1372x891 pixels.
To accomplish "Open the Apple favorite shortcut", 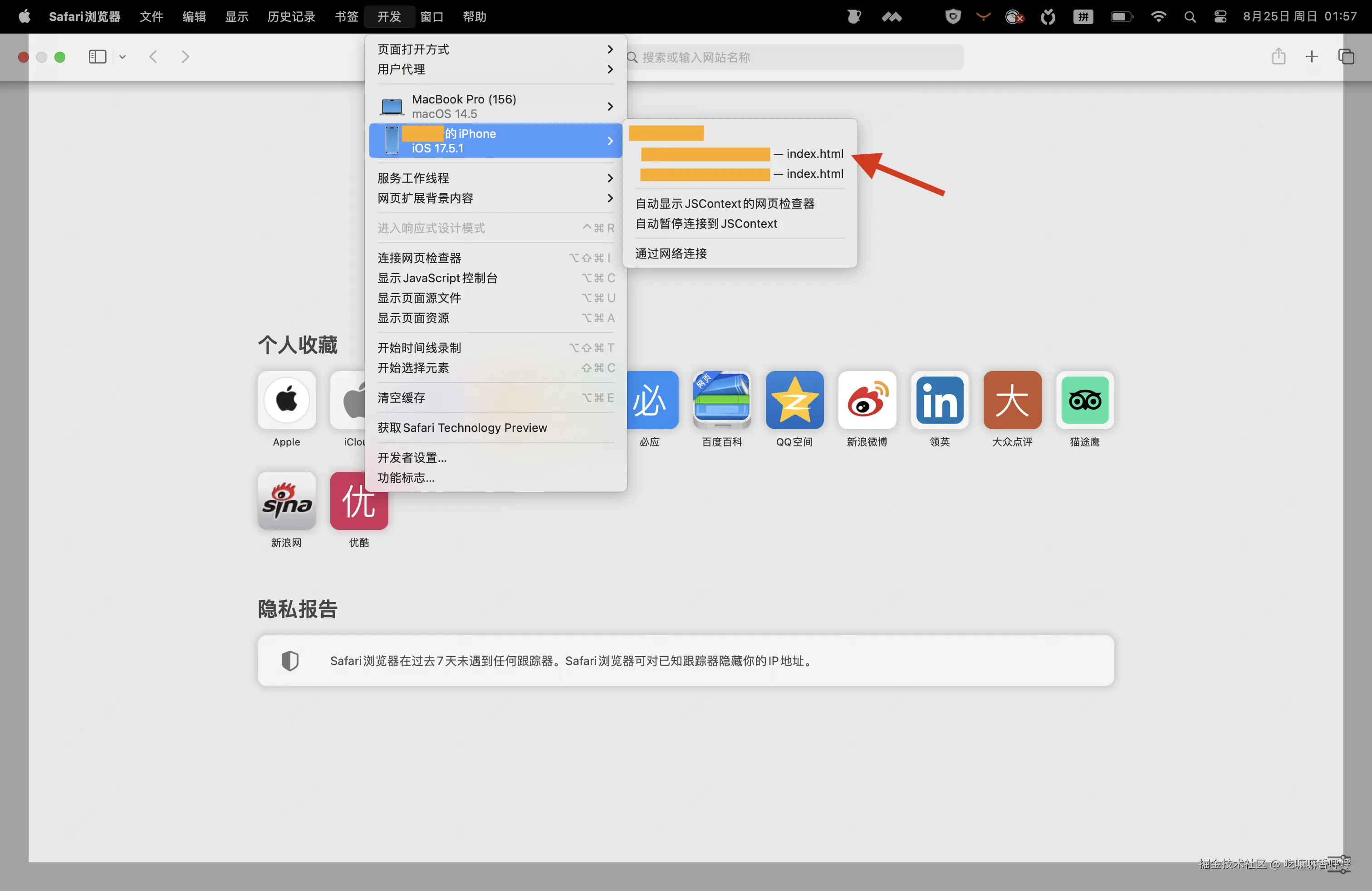I will pos(286,401).
